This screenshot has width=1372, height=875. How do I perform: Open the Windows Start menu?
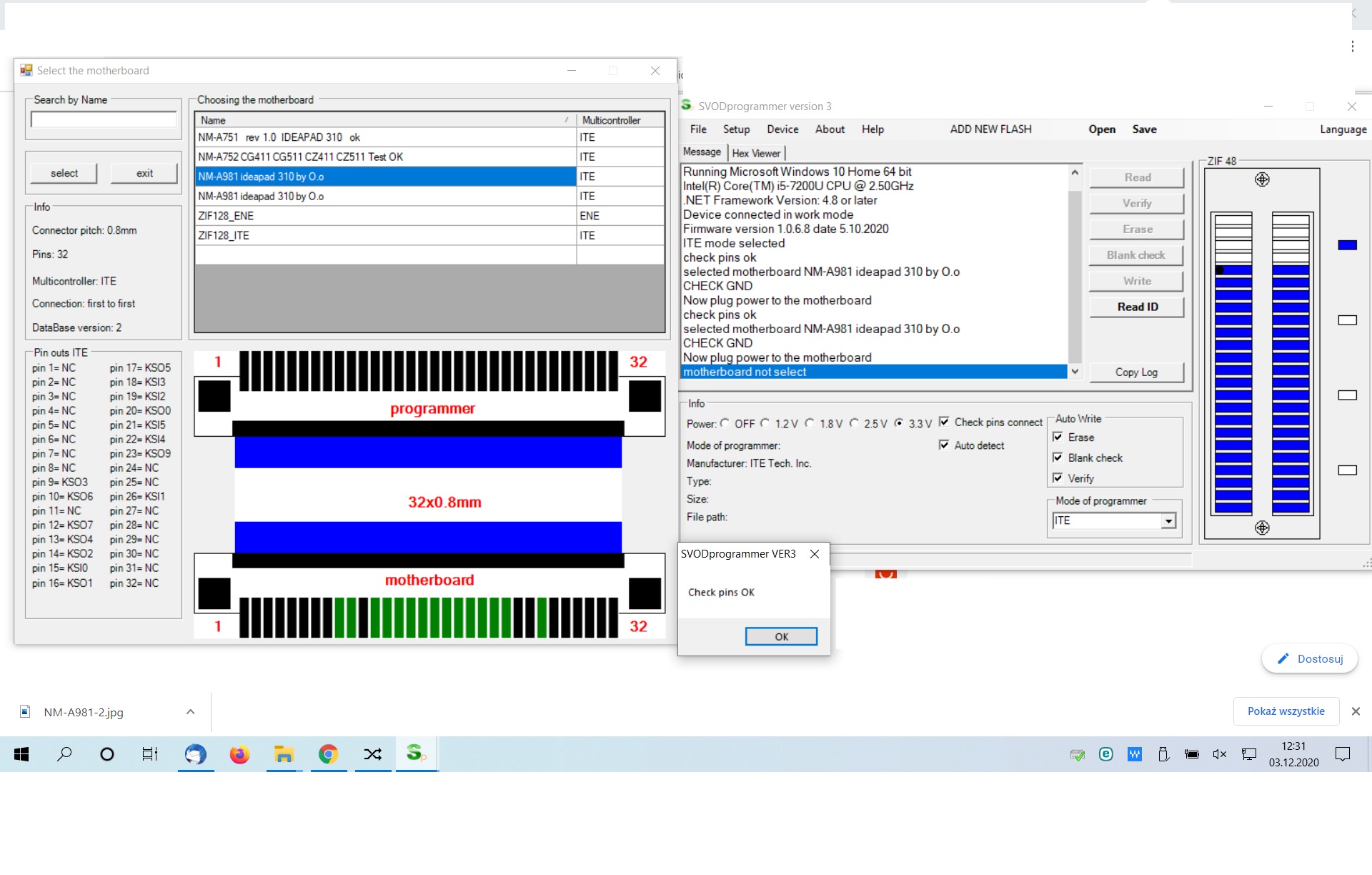tap(21, 754)
